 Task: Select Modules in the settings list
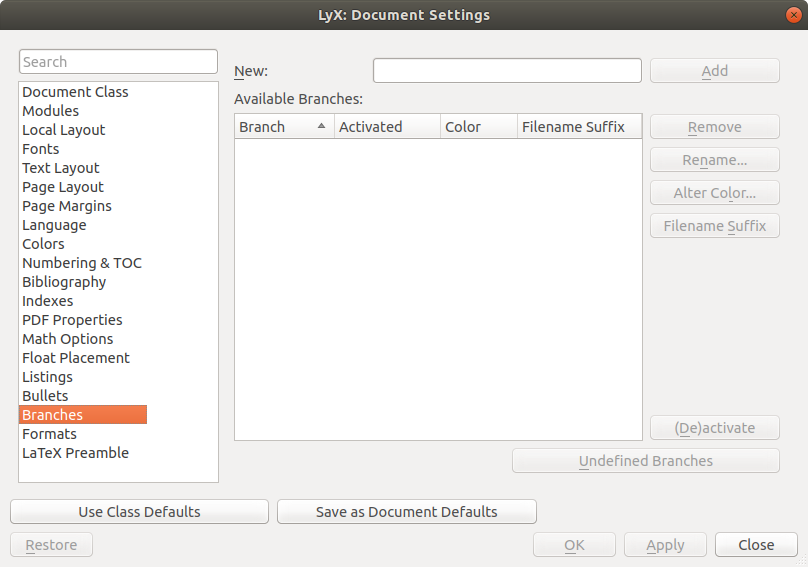(x=50, y=111)
